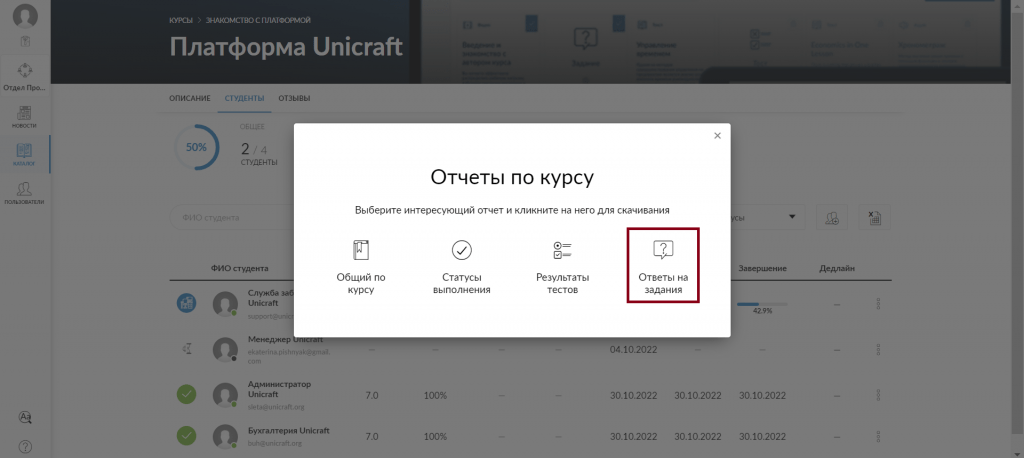This screenshot has height=458, width=1024.
Task: Open three-dot menu for Менеджер Unicraft row
Action: tap(878, 350)
